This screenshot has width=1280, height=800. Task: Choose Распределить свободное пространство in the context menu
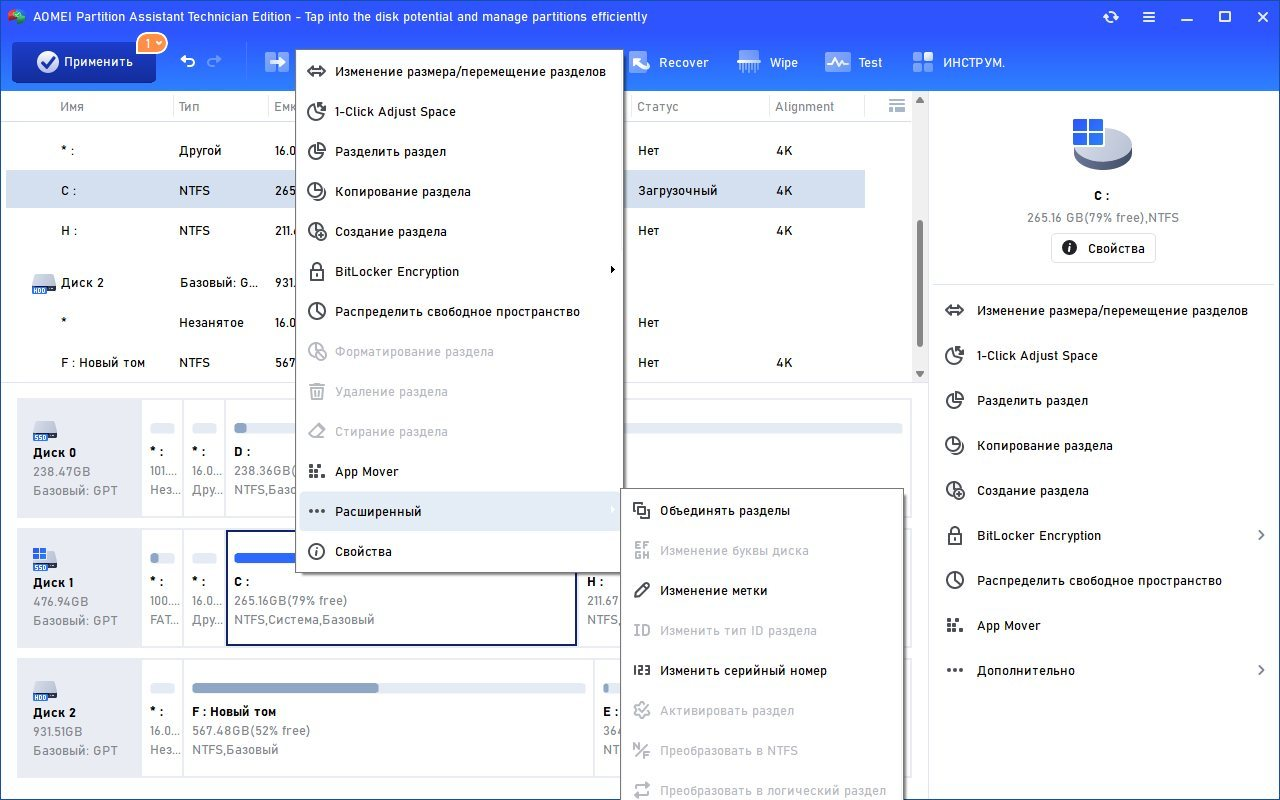click(x=460, y=312)
